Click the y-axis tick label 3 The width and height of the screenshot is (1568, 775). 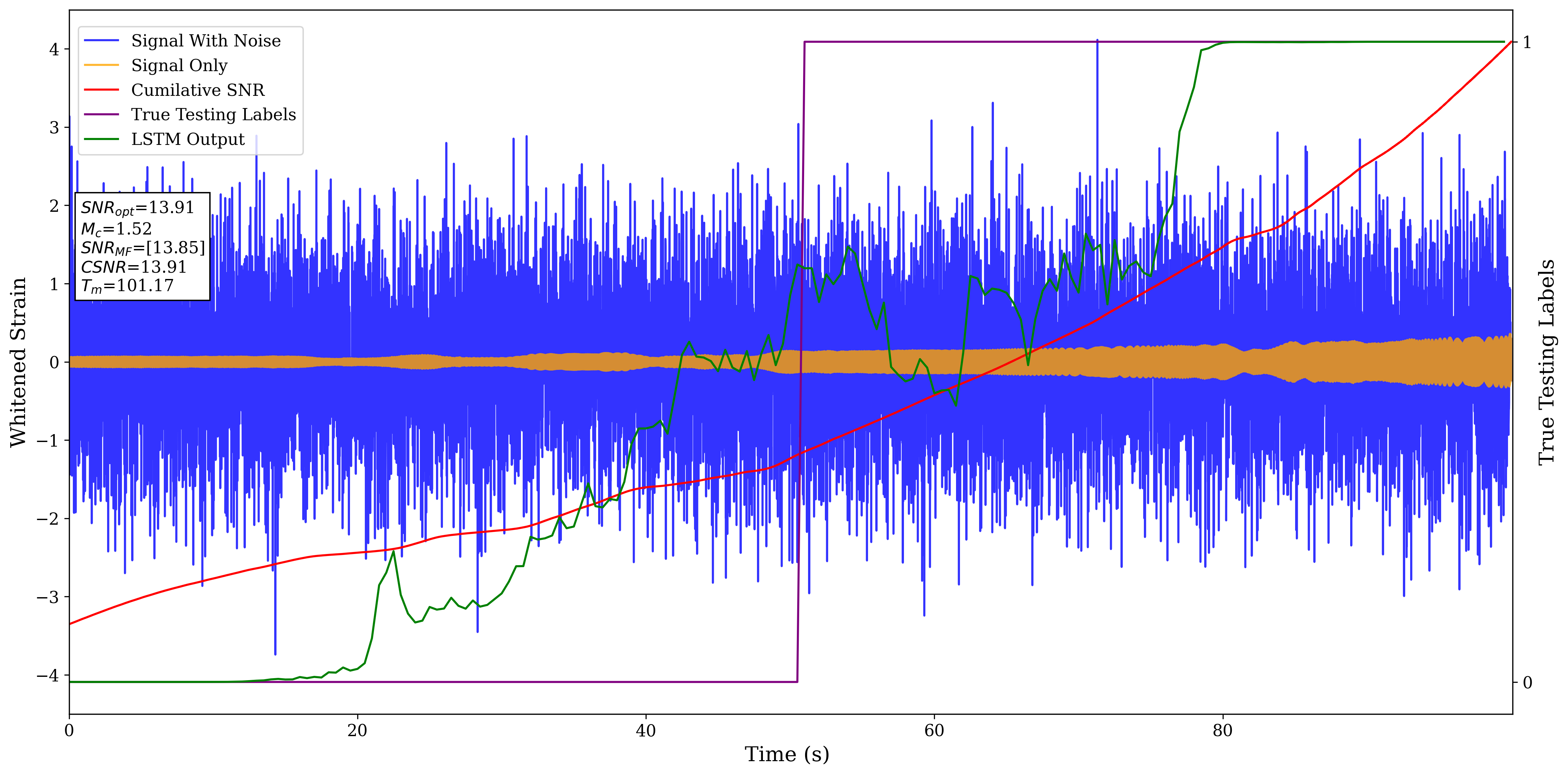pyautogui.click(x=54, y=128)
